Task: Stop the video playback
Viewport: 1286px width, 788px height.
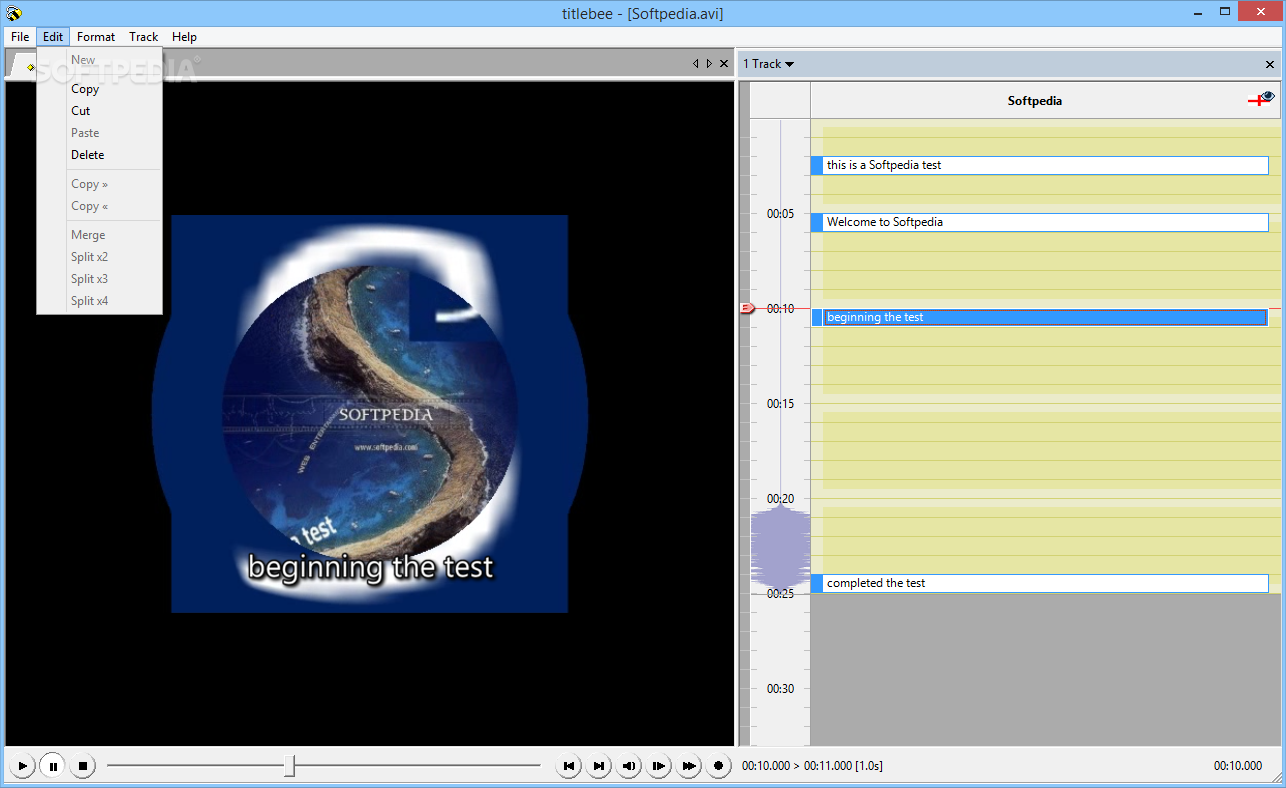Action: coord(83,766)
